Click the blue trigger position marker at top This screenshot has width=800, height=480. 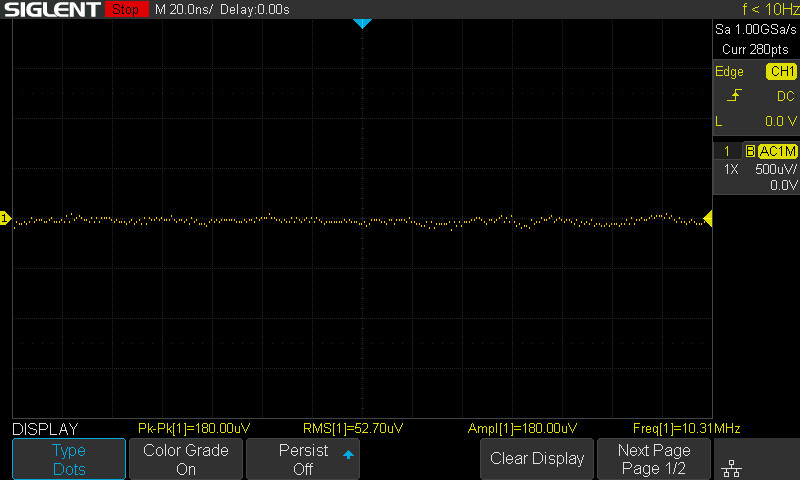click(362, 23)
